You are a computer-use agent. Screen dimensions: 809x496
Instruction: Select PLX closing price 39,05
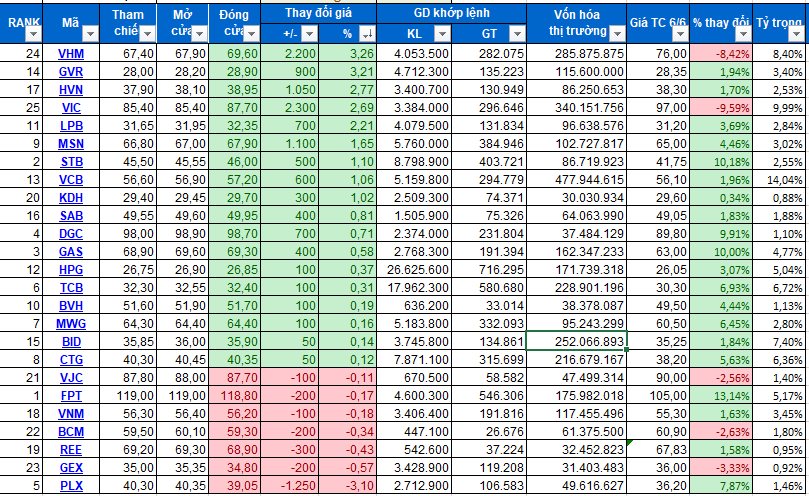[x=235, y=486]
